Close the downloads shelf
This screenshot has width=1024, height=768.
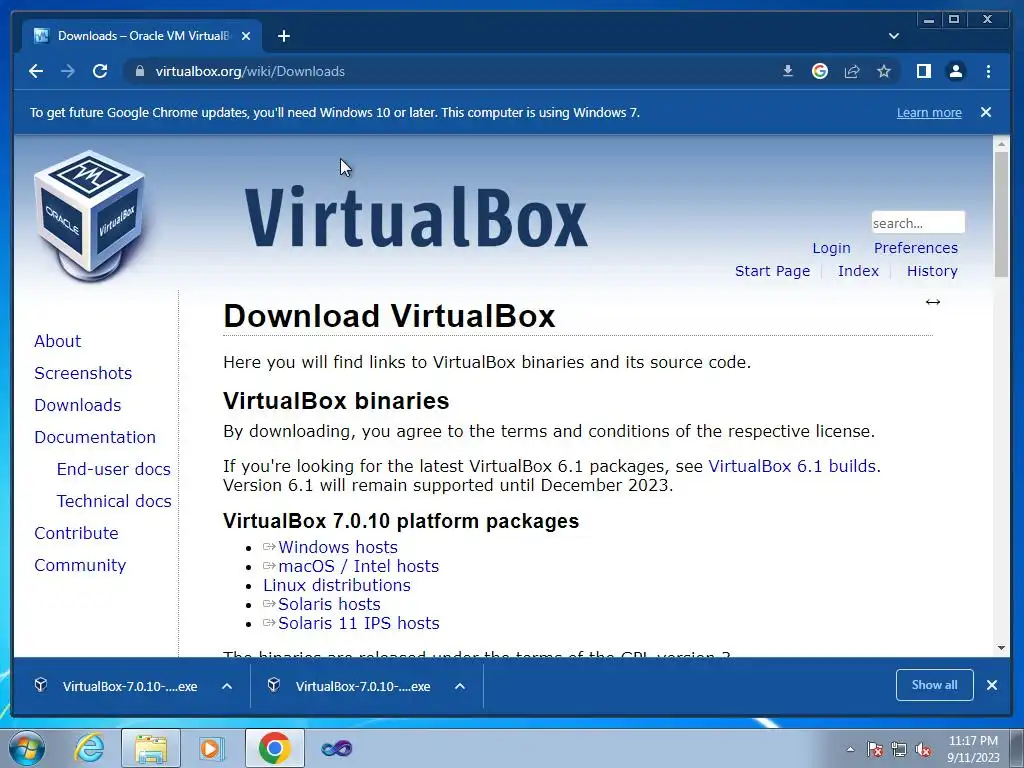click(992, 685)
